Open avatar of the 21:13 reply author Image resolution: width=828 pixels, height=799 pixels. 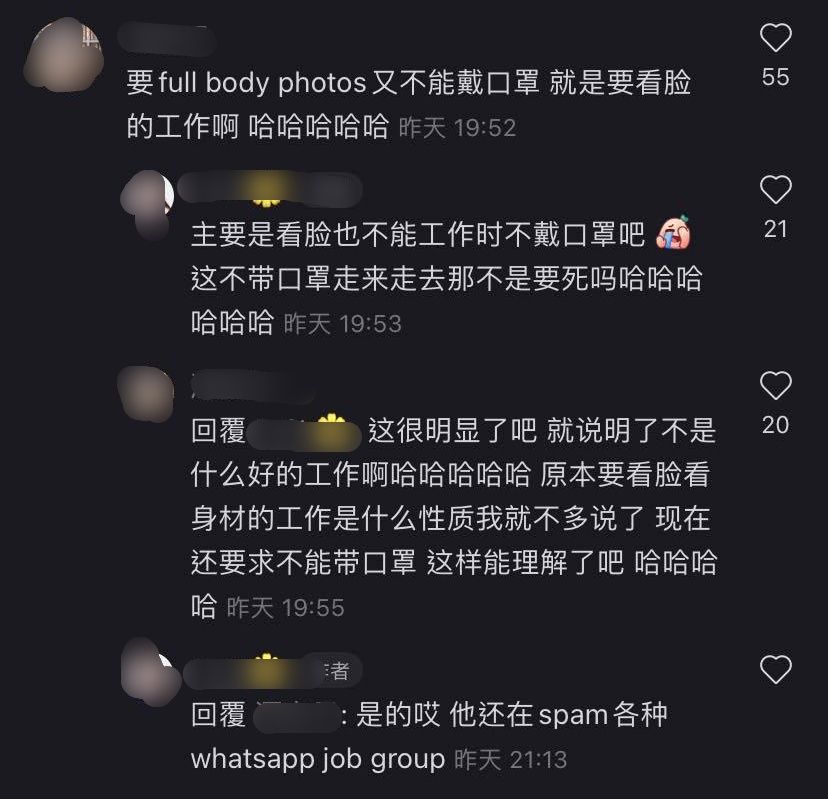150,672
